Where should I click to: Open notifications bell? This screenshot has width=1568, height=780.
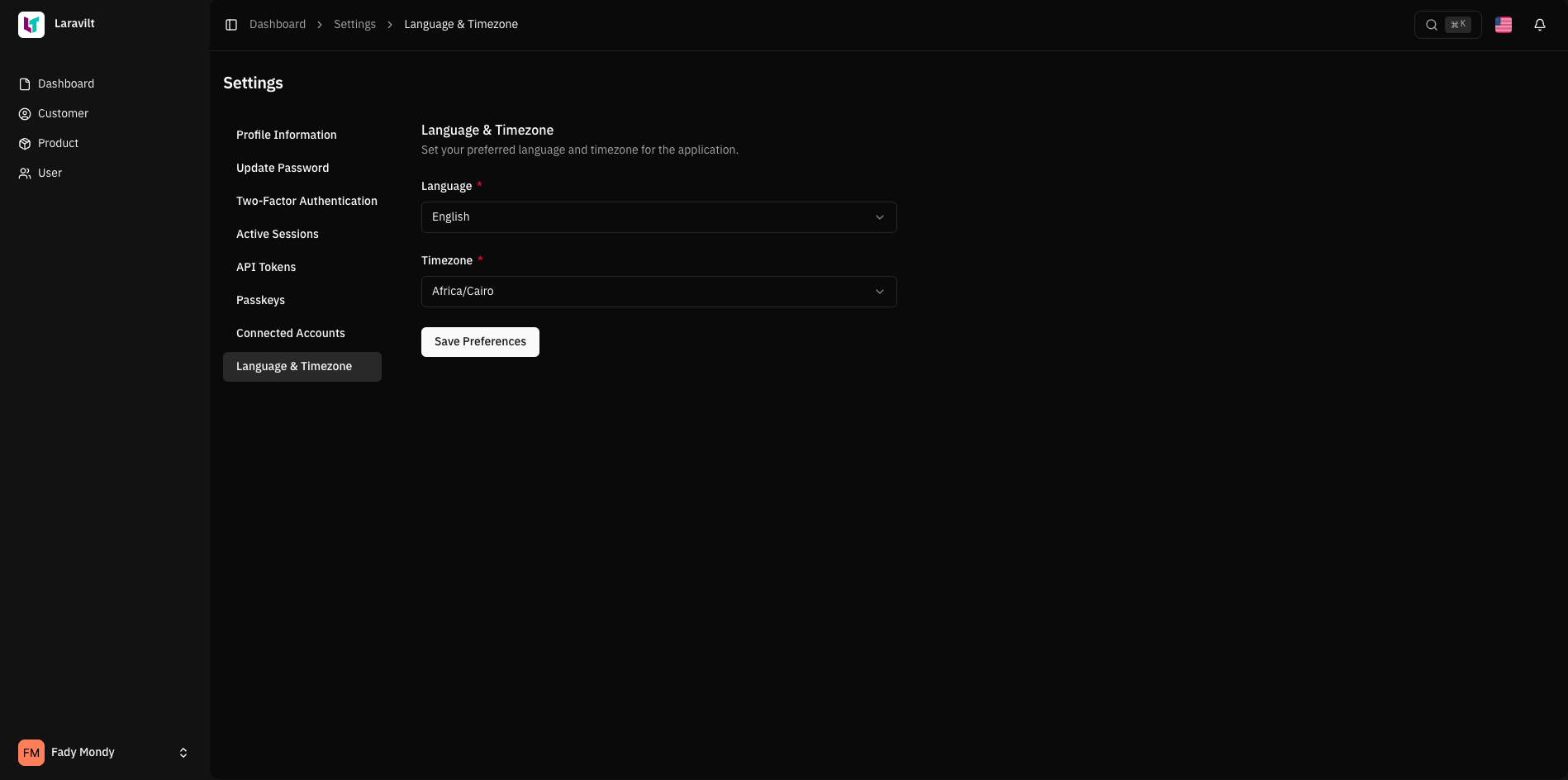coord(1540,25)
